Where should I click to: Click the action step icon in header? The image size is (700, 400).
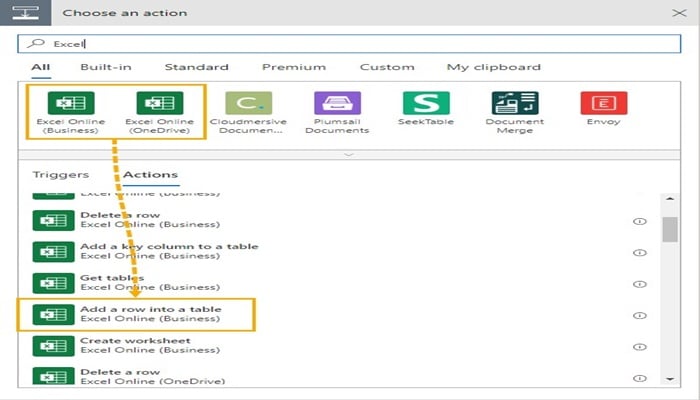pyautogui.click(x=25, y=12)
